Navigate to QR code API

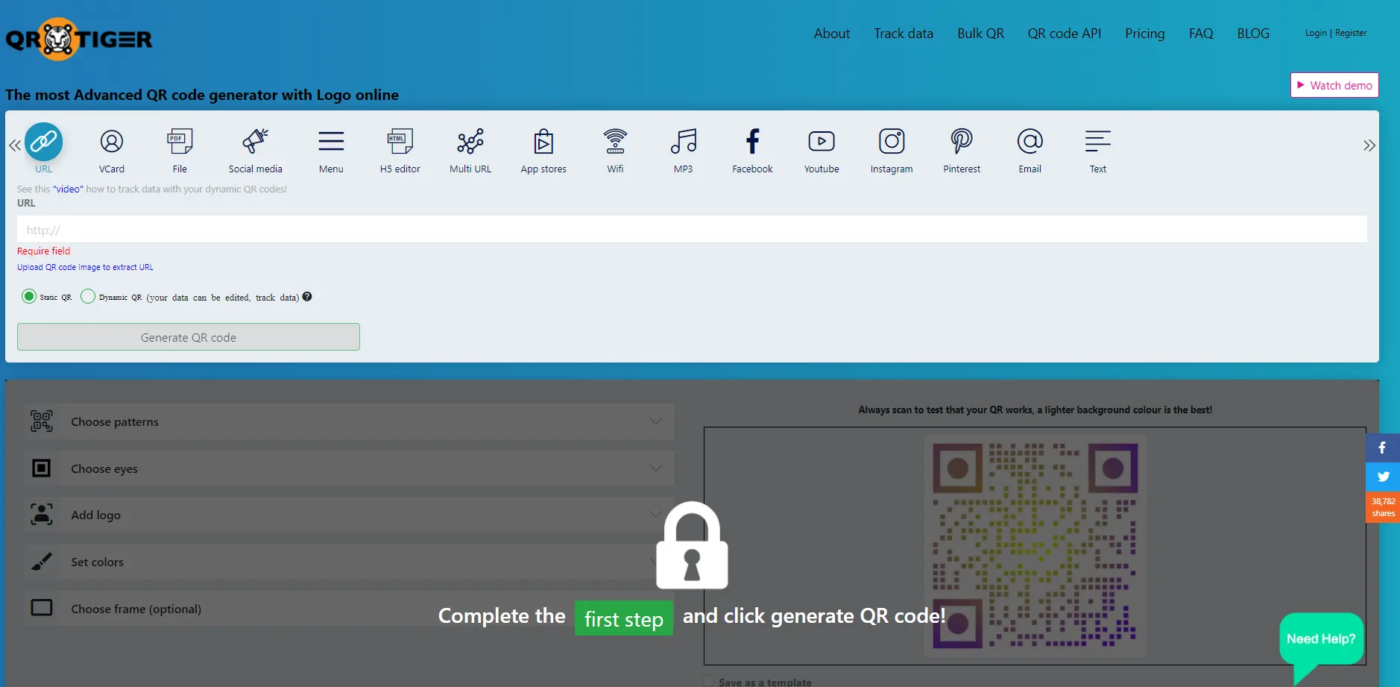click(1064, 33)
